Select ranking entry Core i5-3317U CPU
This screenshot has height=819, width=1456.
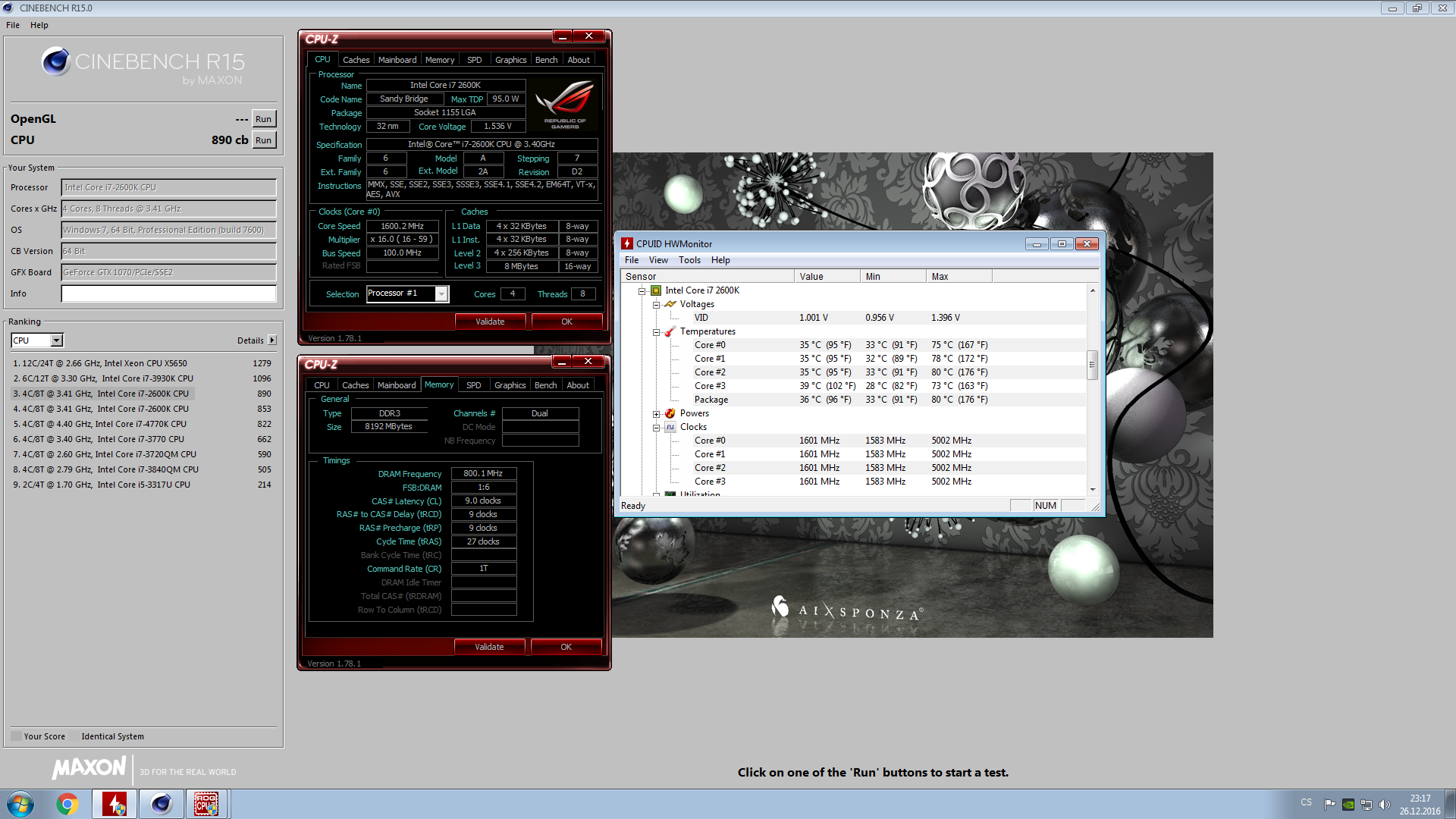click(x=142, y=485)
